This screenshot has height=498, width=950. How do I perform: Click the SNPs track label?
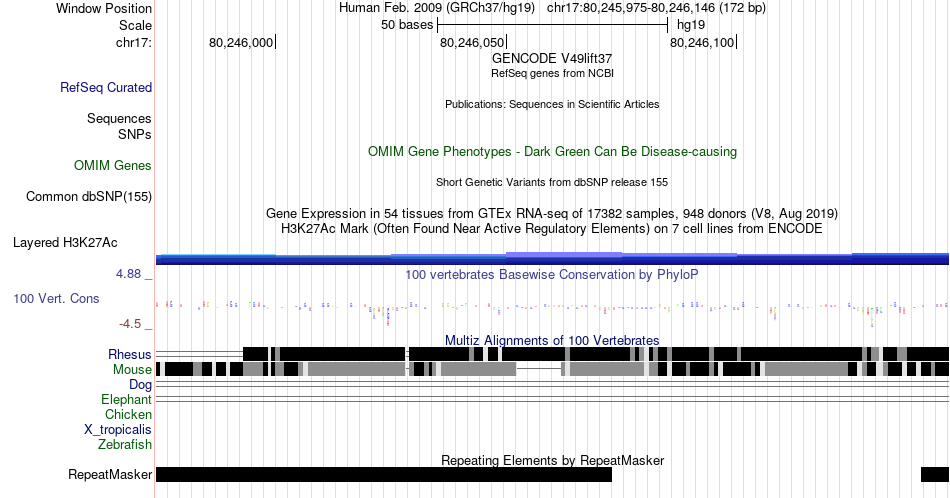135,134
